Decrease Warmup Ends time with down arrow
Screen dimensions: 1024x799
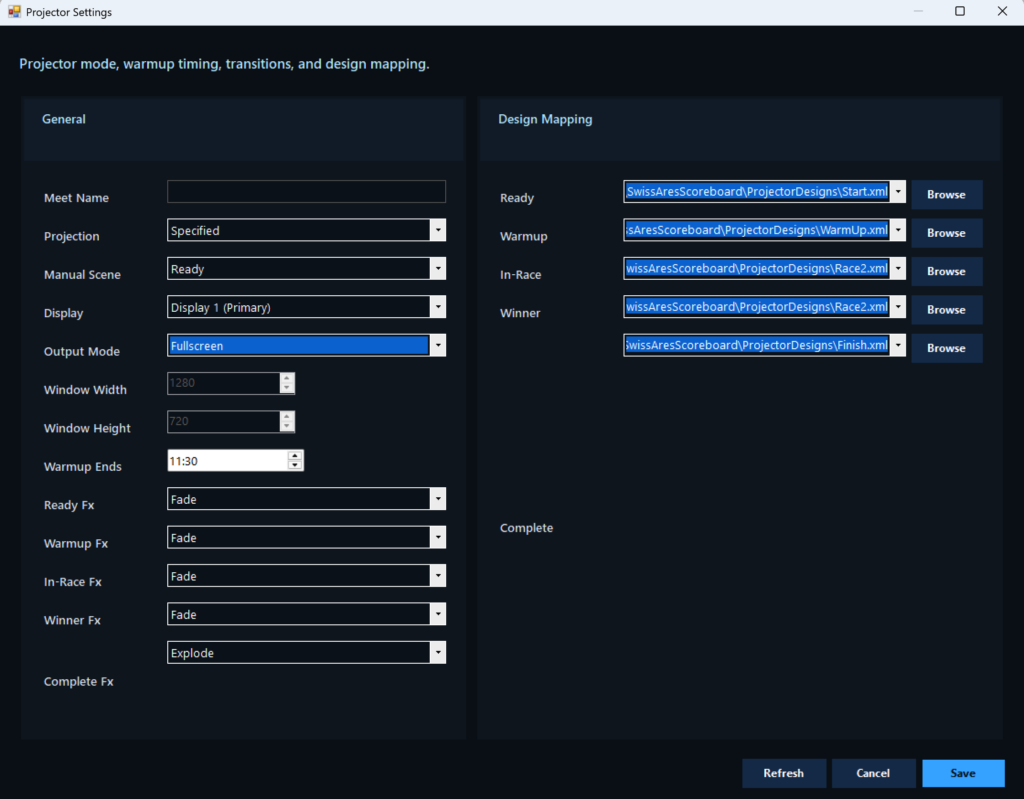pos(294,465)
